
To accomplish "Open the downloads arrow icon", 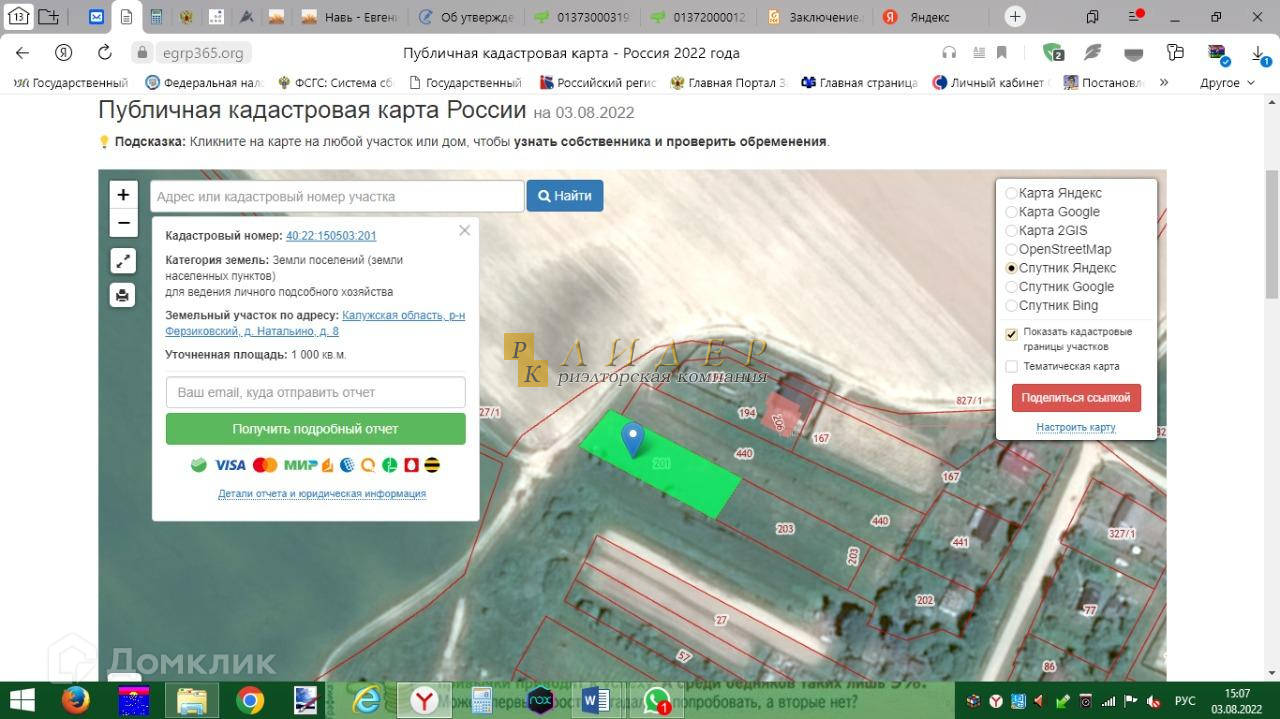I will [x=1259, y=53].
